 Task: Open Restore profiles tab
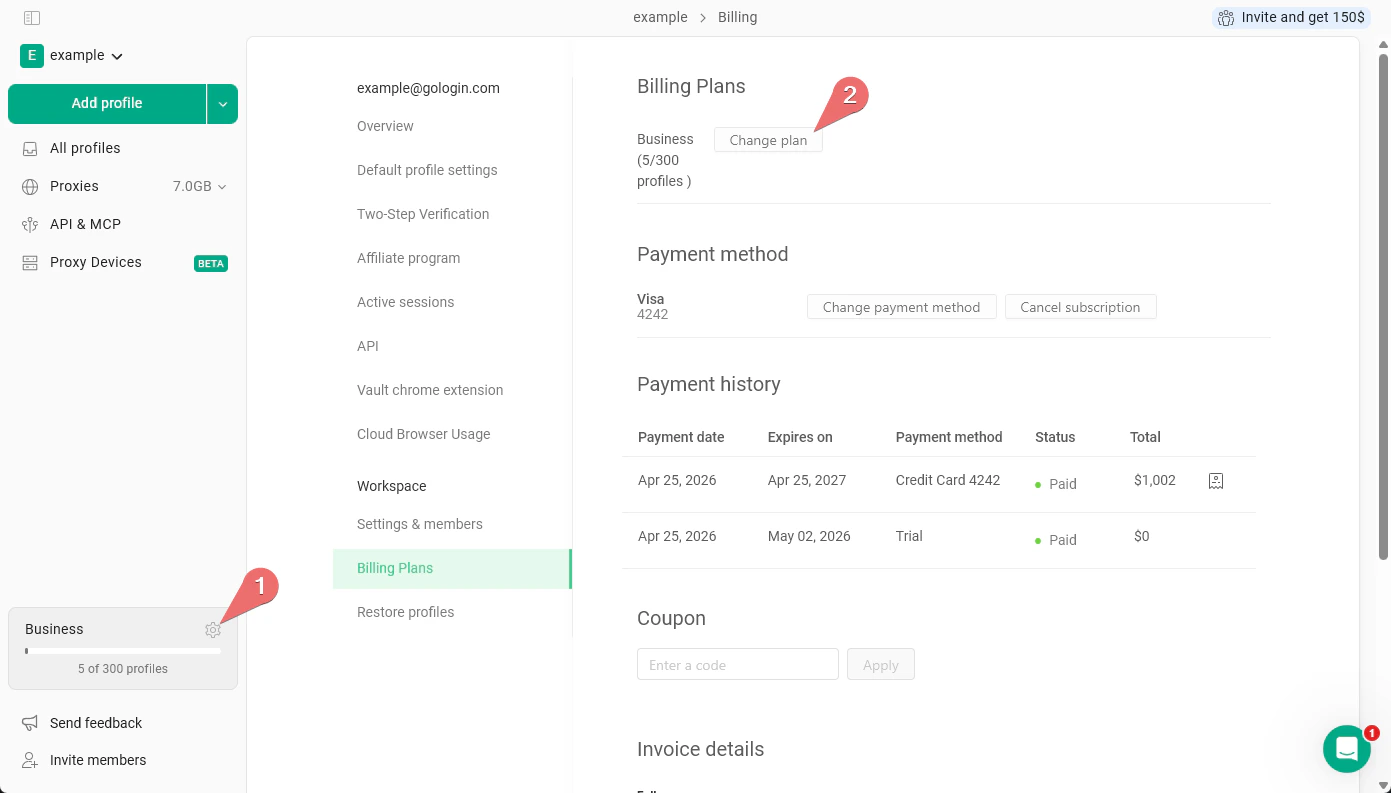(405, 612)
